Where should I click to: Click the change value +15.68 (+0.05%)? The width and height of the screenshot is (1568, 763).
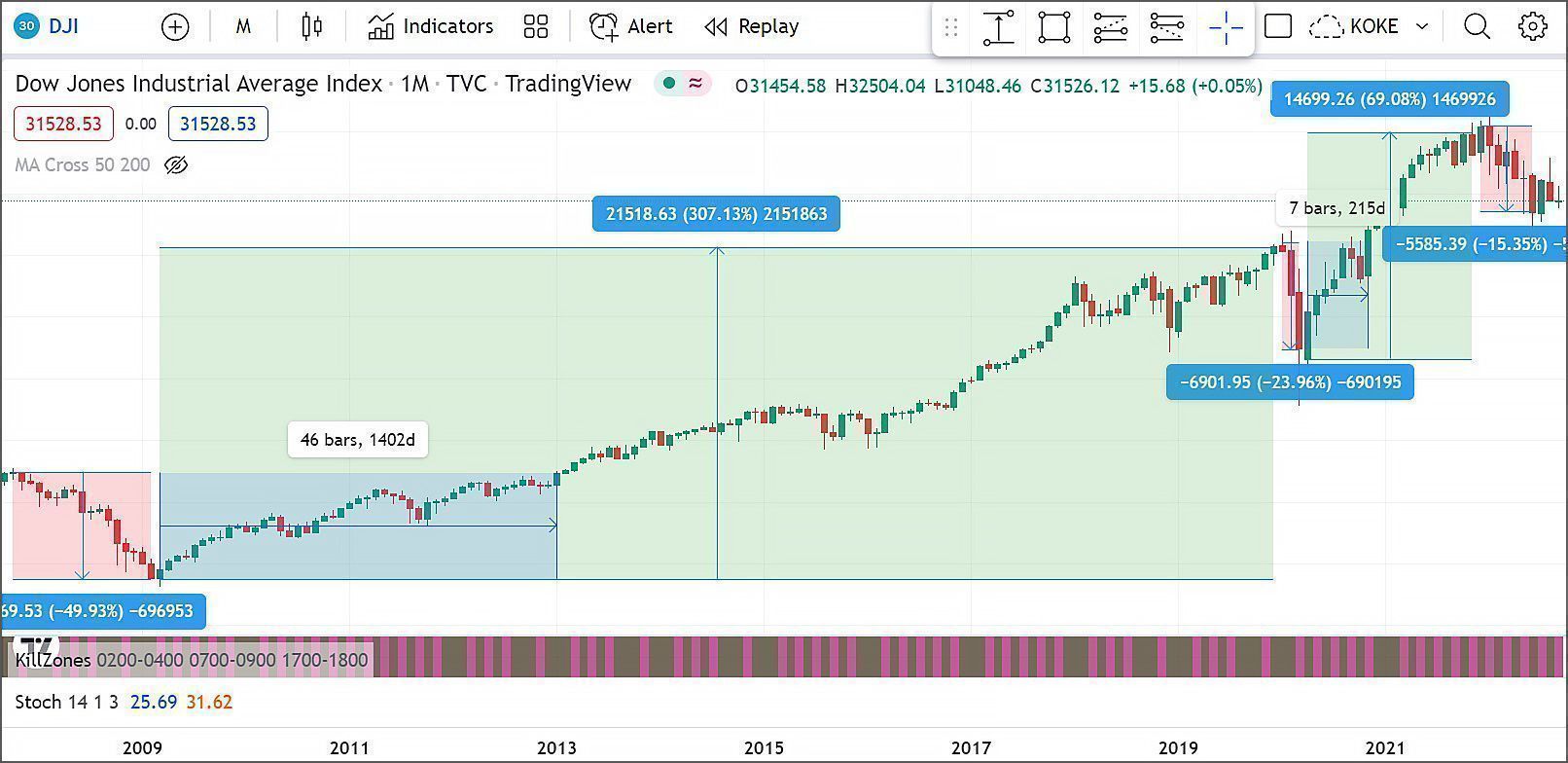click(1195, 86)
